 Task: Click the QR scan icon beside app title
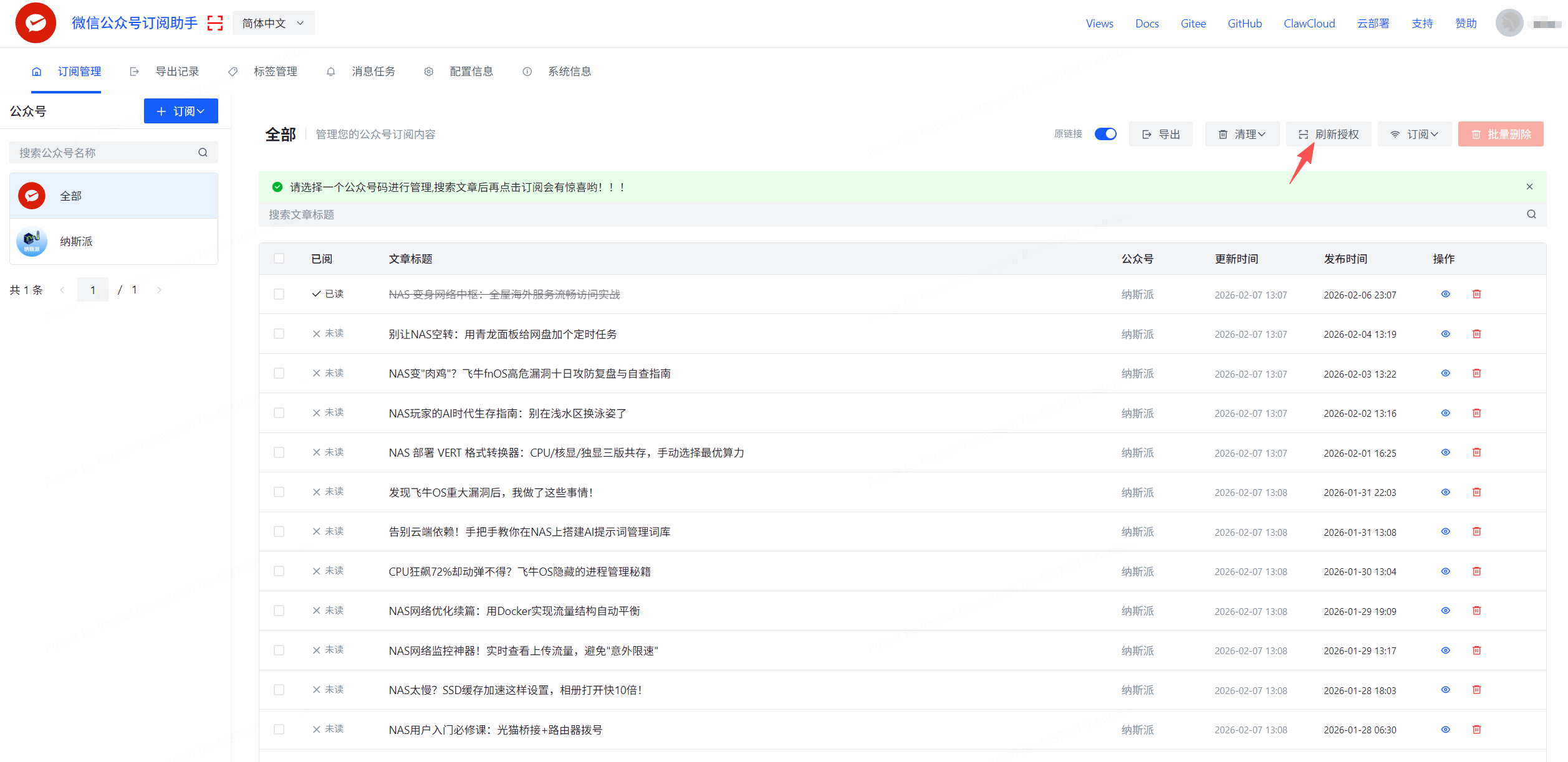215,23
